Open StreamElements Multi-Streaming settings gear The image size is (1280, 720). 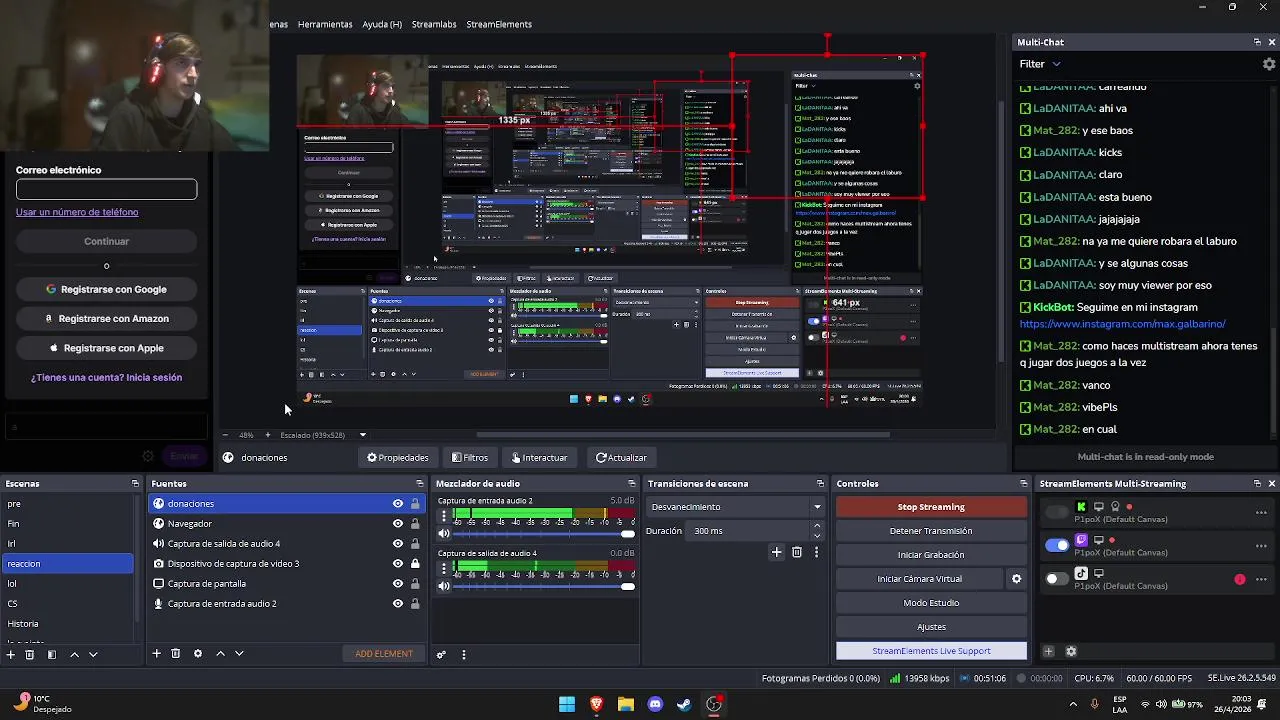1071,651
